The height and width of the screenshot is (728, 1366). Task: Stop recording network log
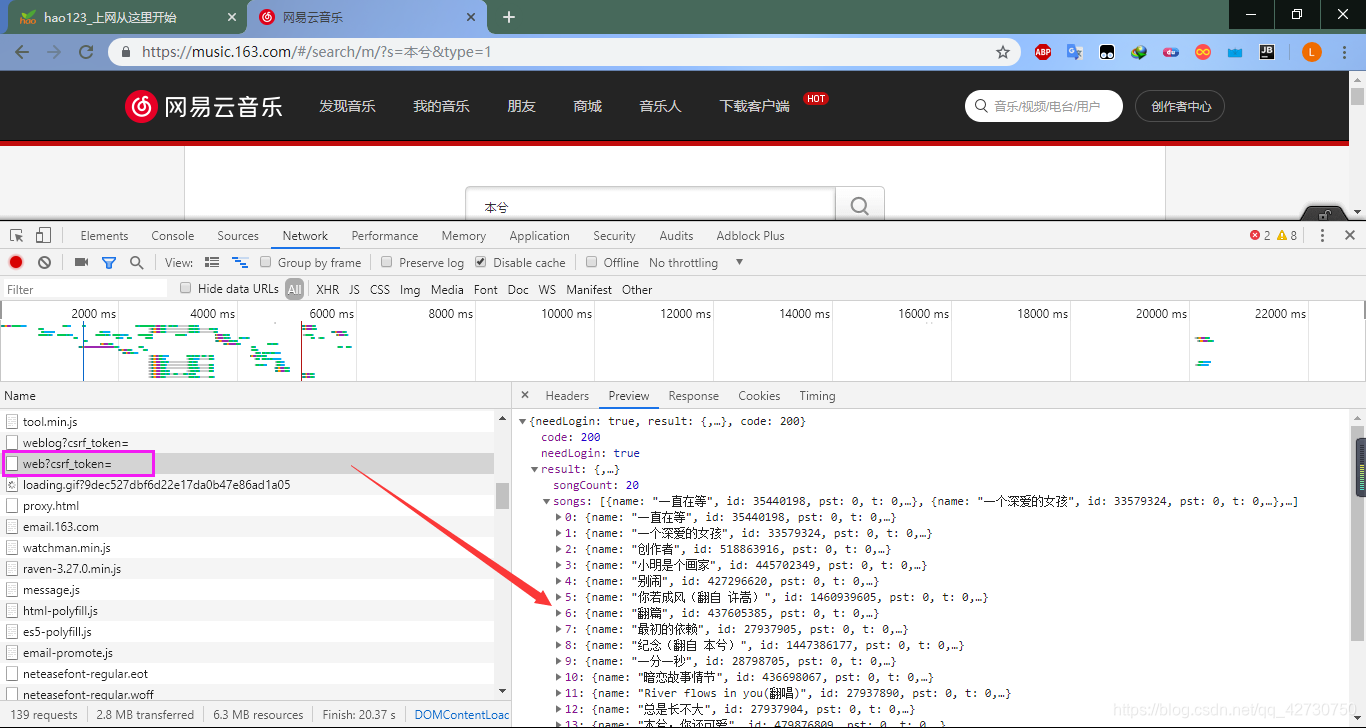tap(16, 262)
